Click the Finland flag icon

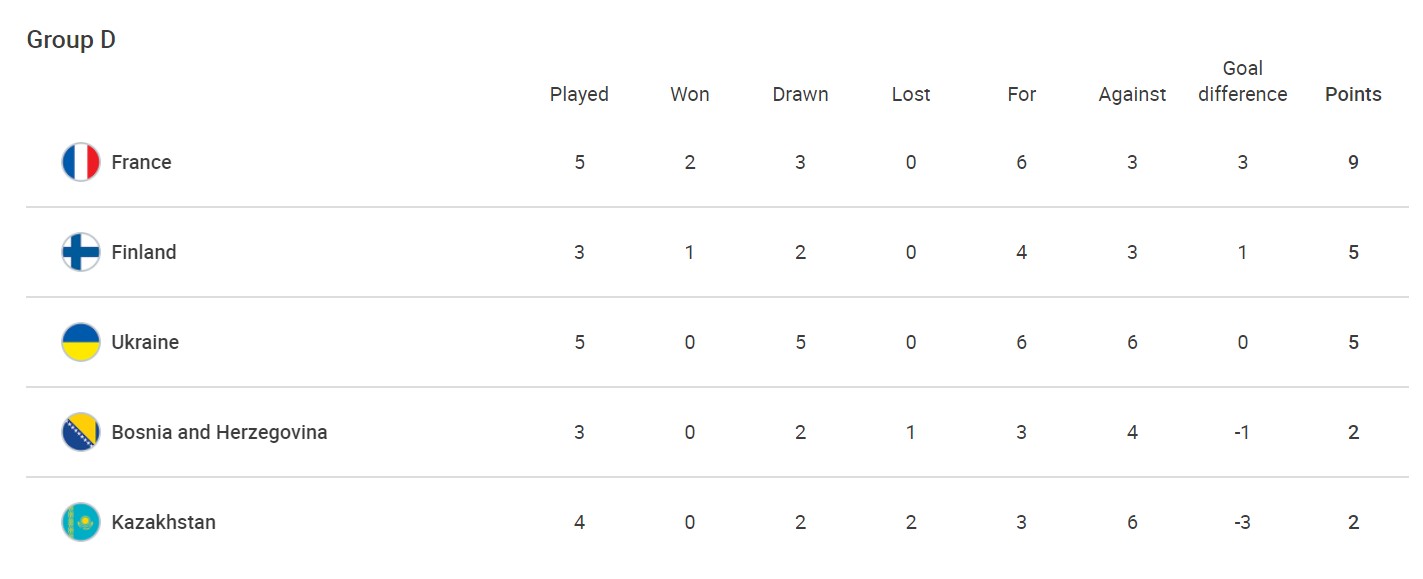tap(81, 252)
